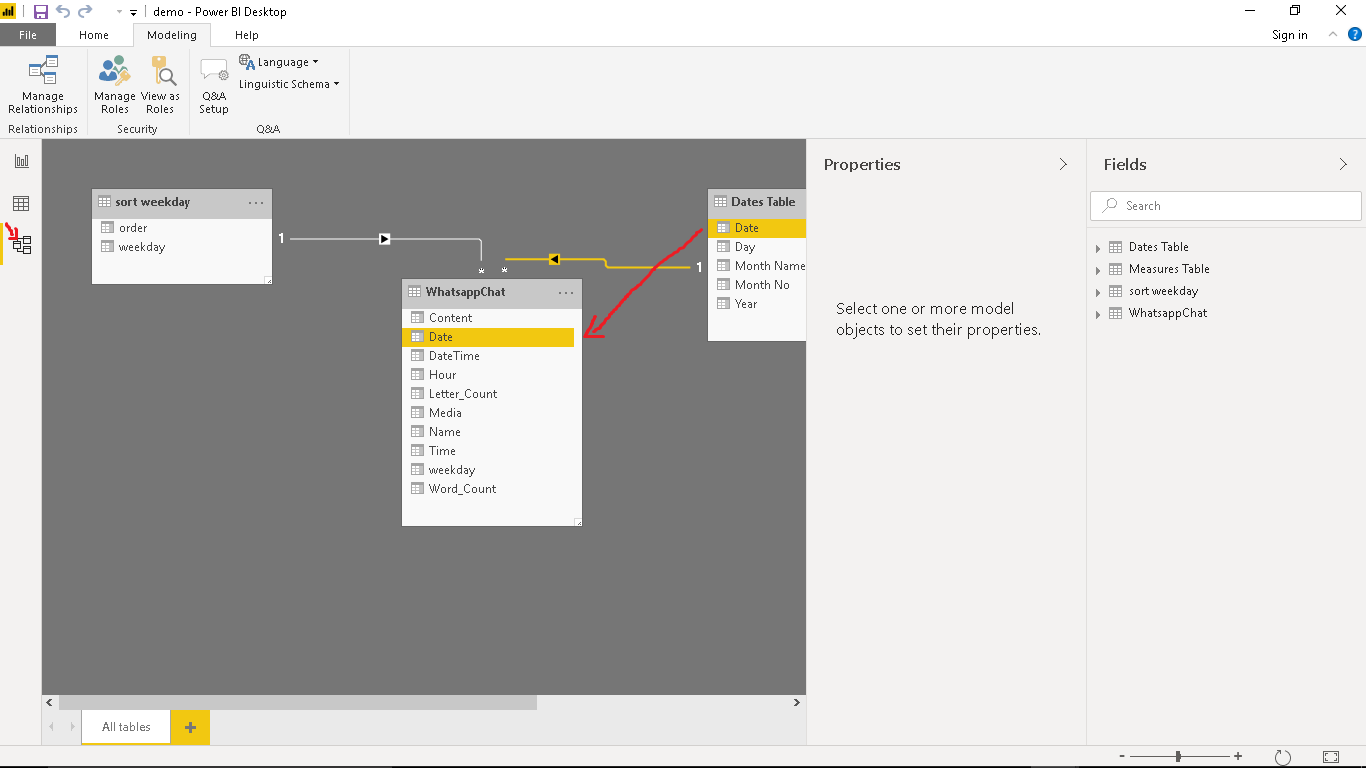Open Q&A Setup
Image resolution: width=1366 pixels, height=768 pixels.
(214, 86)
